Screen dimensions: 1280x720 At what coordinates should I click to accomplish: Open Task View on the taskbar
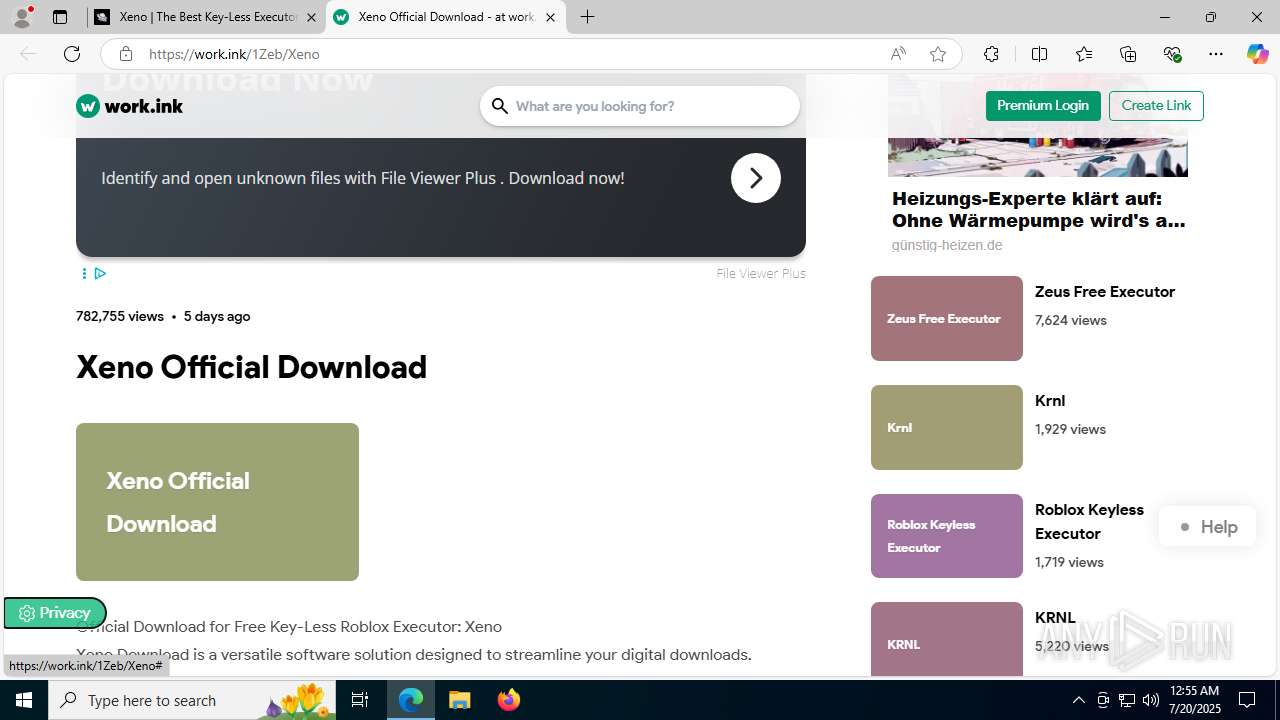(360, 700)
